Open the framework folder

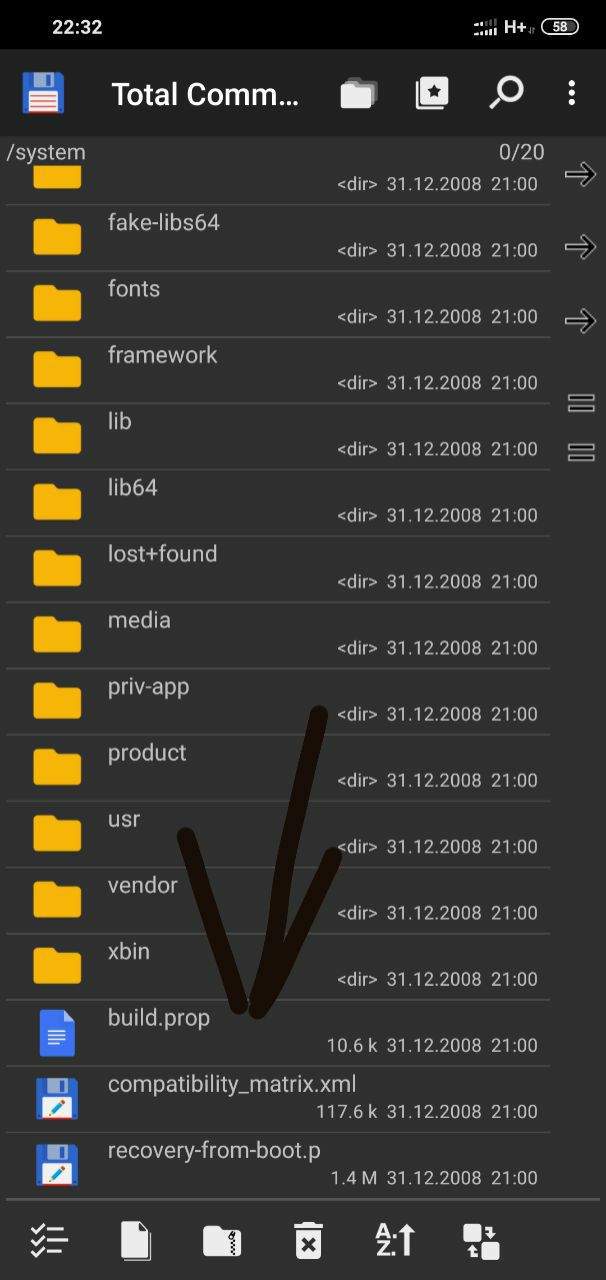(x=278, y=370)
